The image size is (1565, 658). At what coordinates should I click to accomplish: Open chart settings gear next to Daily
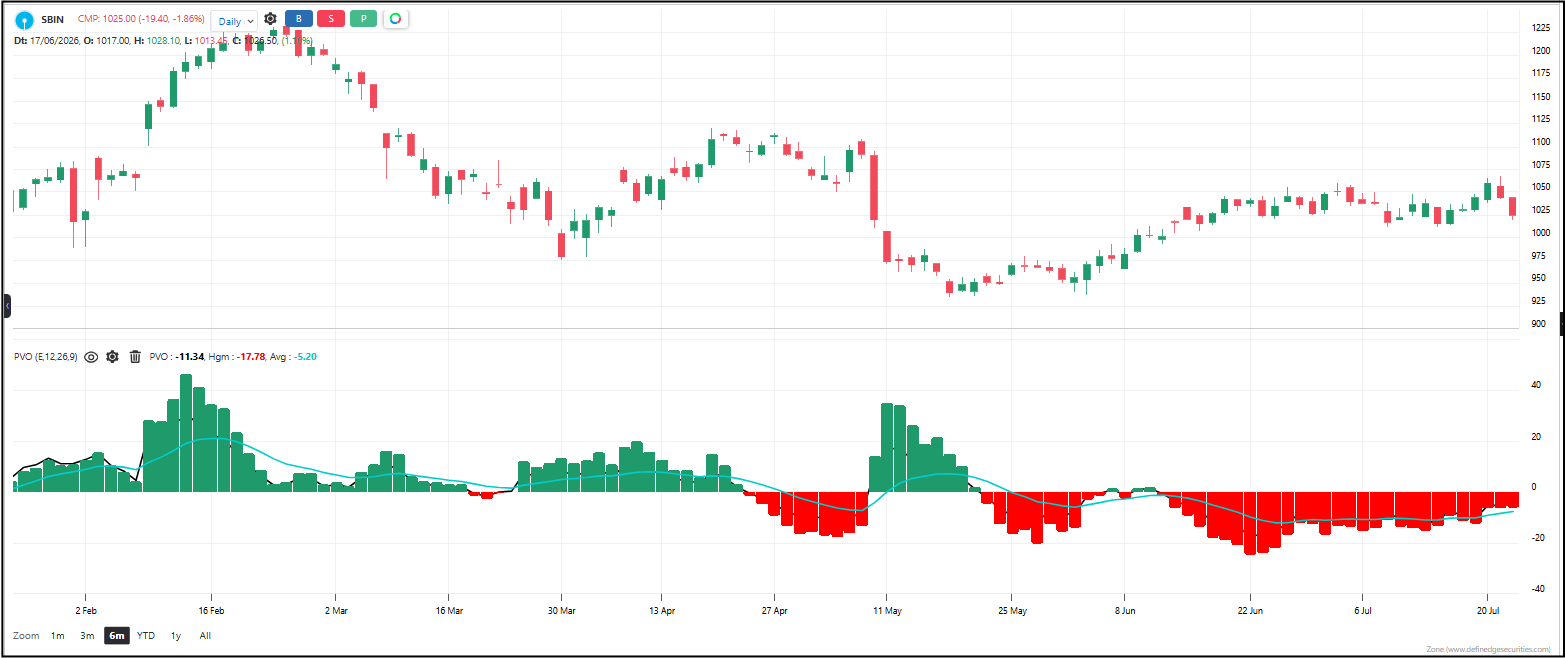coord(270,19)
